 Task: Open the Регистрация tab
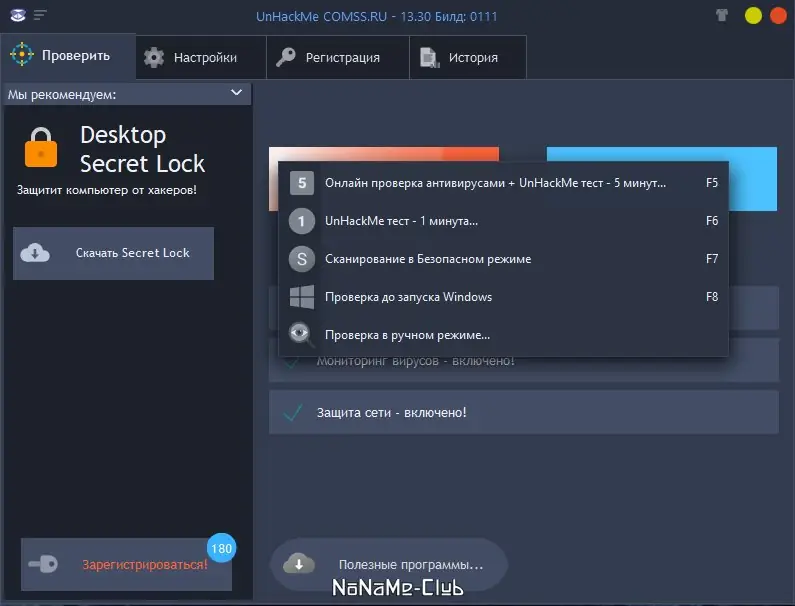tap(338, 57)
